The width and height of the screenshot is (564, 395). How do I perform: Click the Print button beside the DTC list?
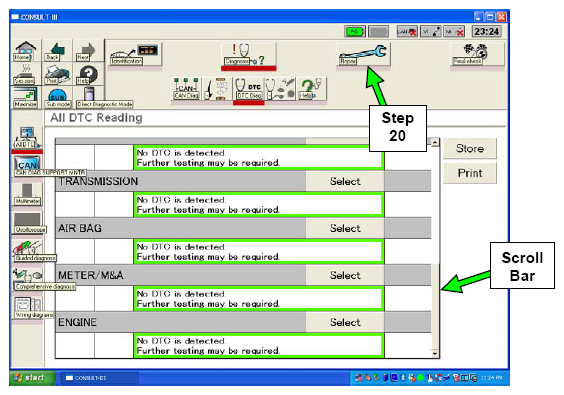point(470,173)
